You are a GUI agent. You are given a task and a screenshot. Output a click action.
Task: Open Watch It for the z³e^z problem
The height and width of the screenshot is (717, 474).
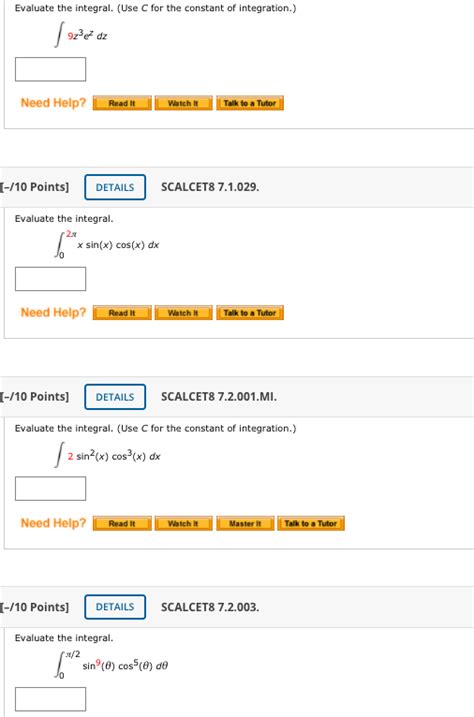coord(183,103)
